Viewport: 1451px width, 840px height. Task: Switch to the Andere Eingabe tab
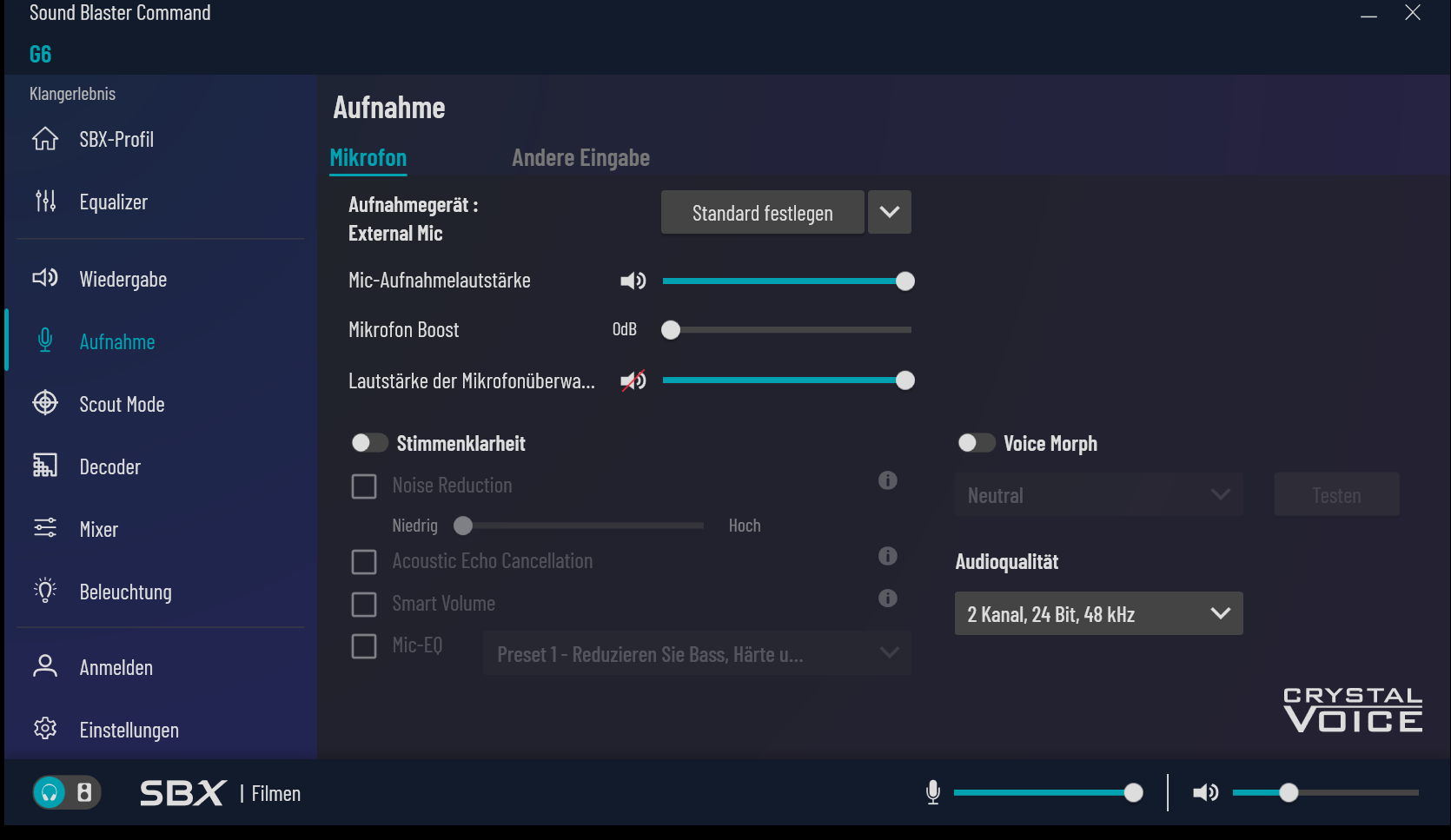tap(580, 158)
